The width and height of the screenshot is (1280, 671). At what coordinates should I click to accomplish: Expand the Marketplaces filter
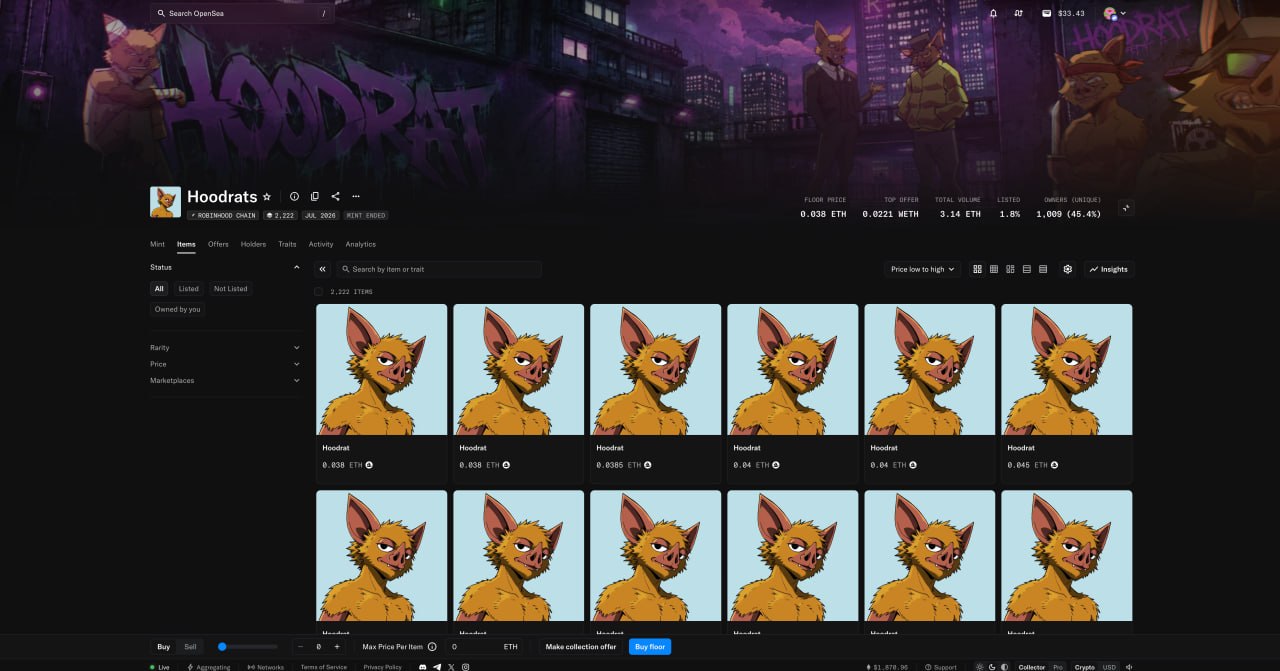pos(226,380)
